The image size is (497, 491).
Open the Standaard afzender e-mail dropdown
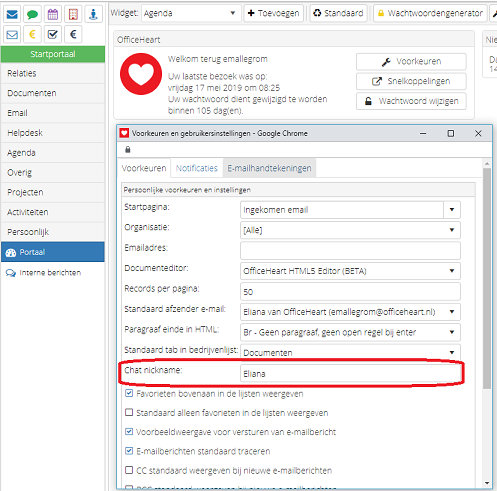click(350, 312)
